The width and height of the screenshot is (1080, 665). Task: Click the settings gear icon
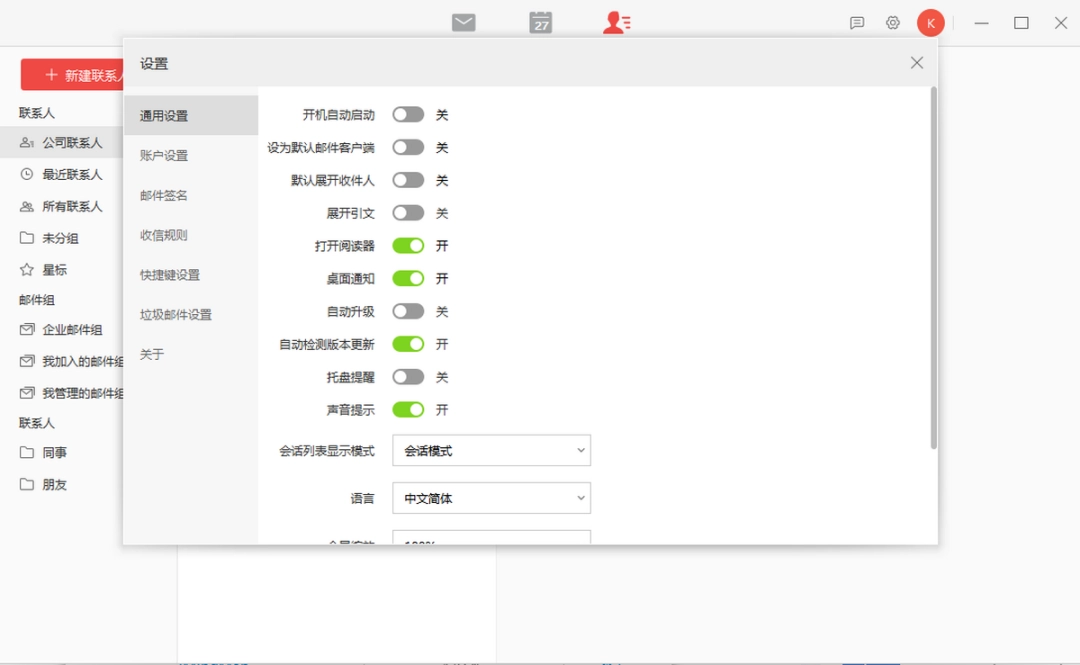pyautogui.click(x=892, y=22)
